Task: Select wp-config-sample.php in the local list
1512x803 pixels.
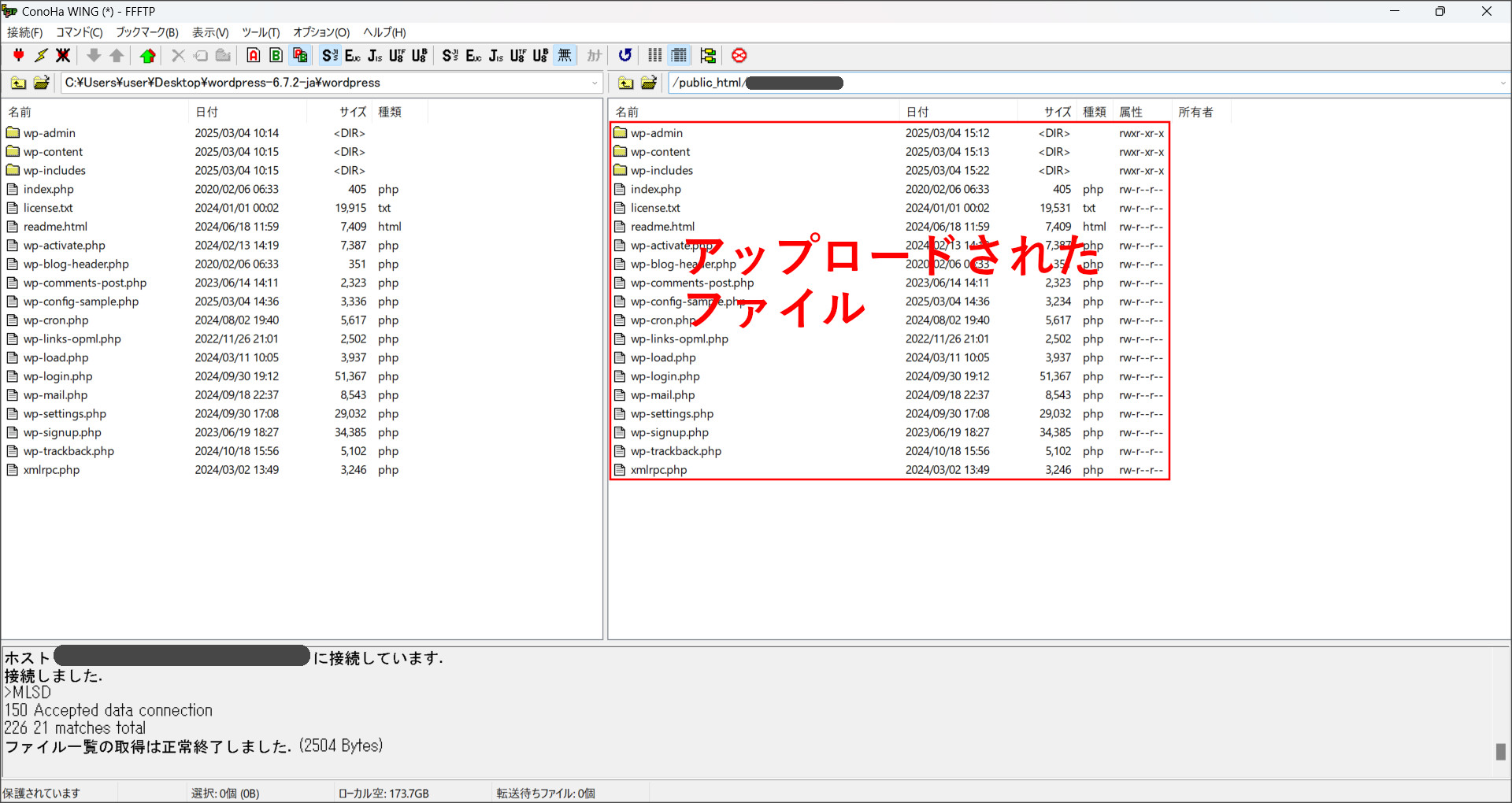Action: pos(80,302)
